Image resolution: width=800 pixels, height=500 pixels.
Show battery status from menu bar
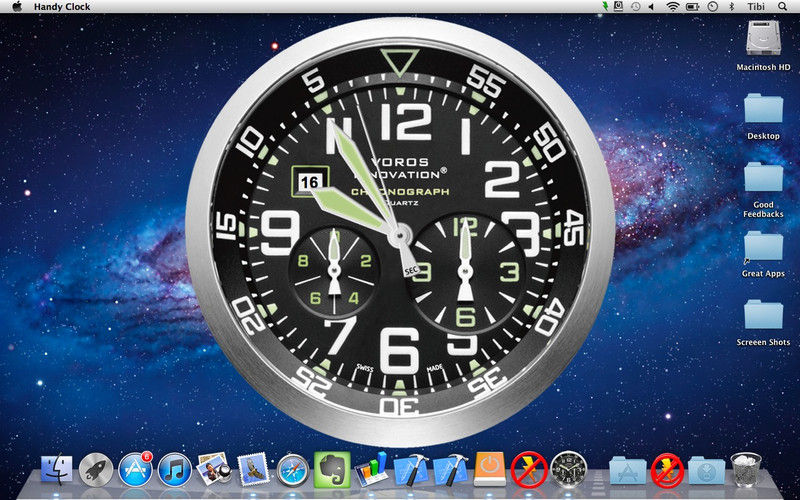coord(692,7)
